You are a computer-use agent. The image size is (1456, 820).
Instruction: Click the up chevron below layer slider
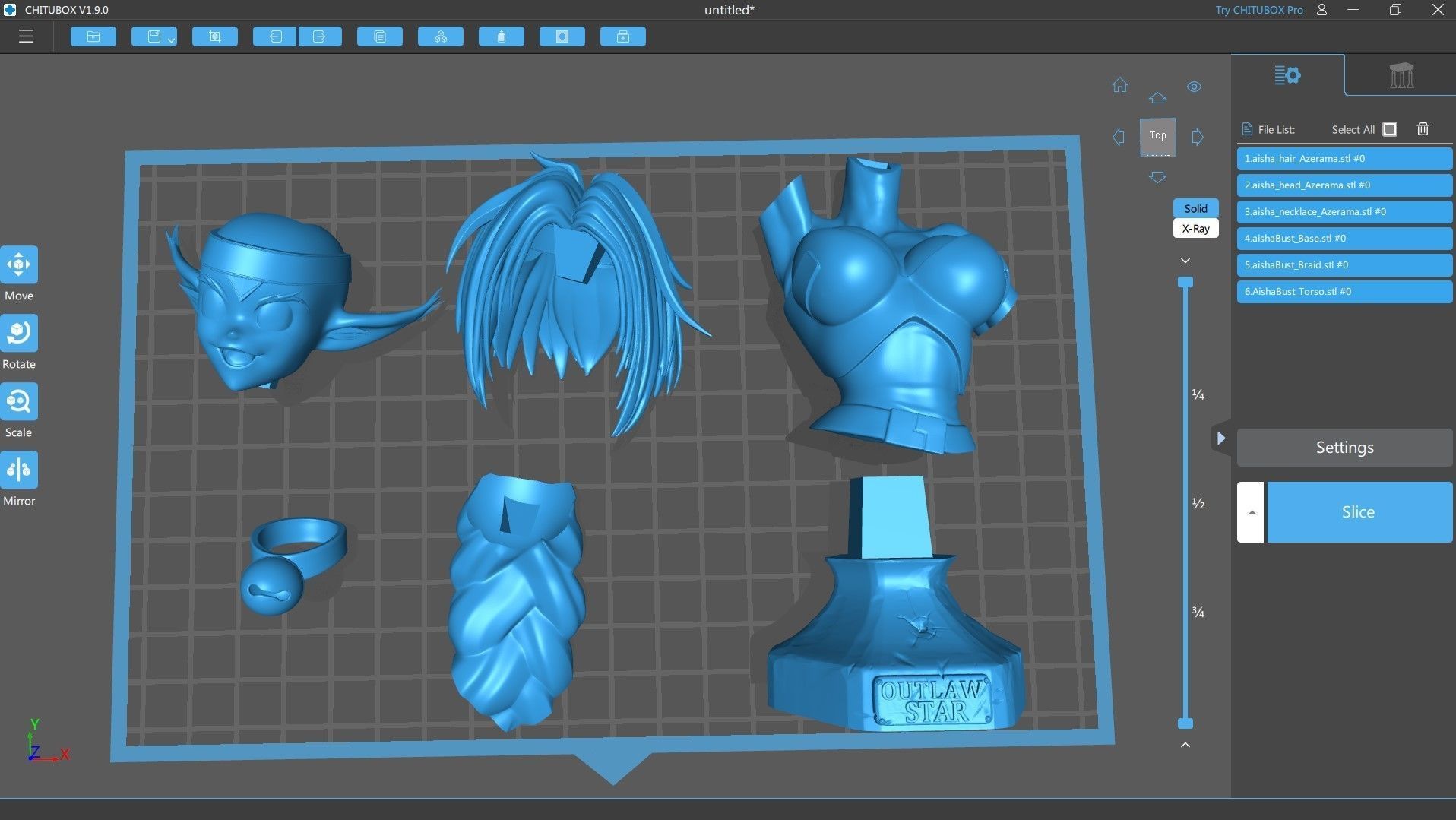pyautogui.click(x=1185, y=745)
